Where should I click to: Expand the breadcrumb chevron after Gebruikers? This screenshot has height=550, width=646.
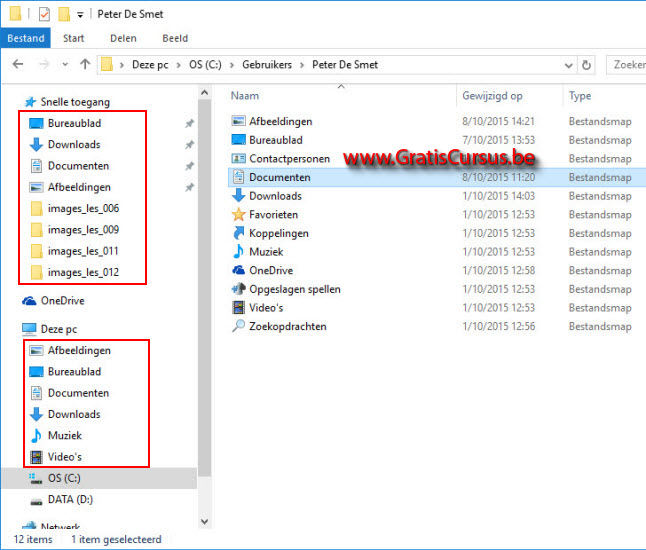pyautogui.click(x=302, y=65)
